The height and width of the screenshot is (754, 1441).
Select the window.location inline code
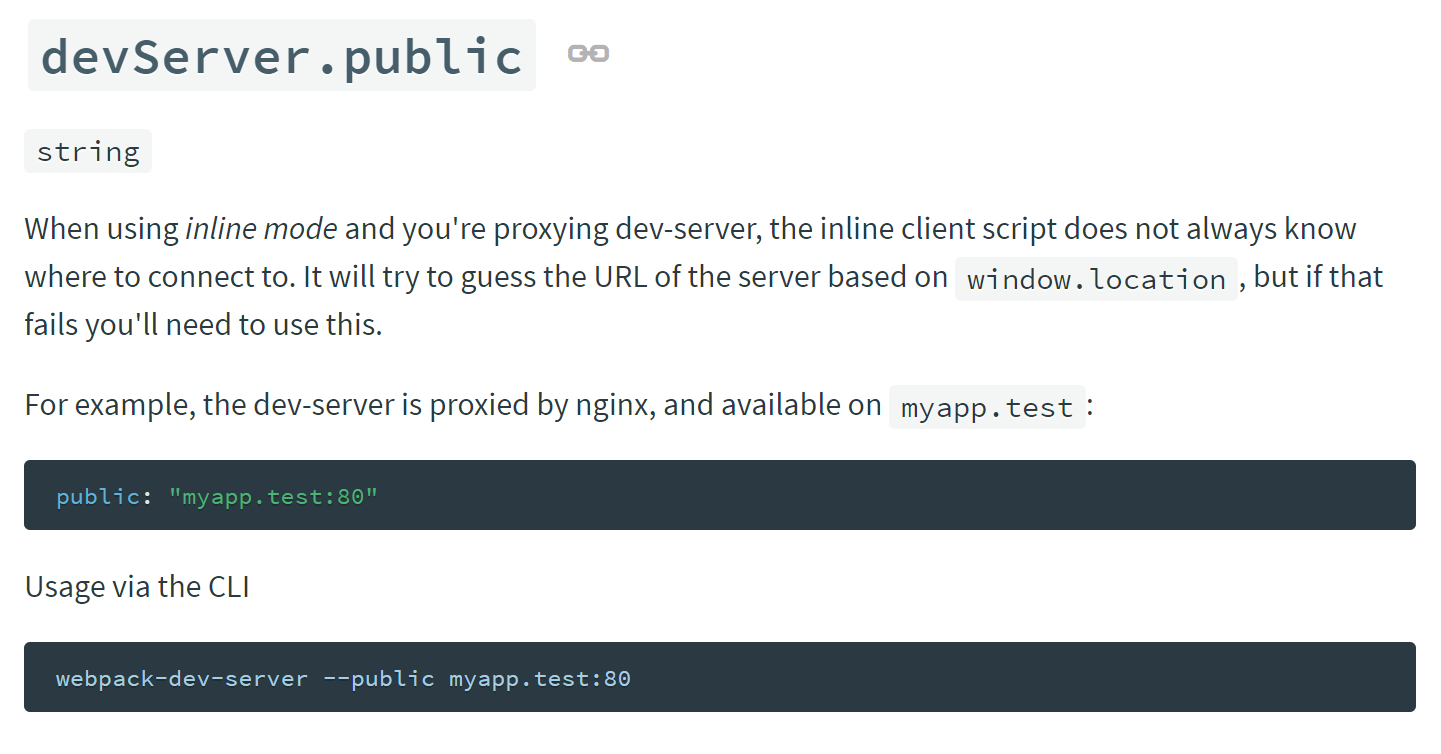(x=1096, y=279)
